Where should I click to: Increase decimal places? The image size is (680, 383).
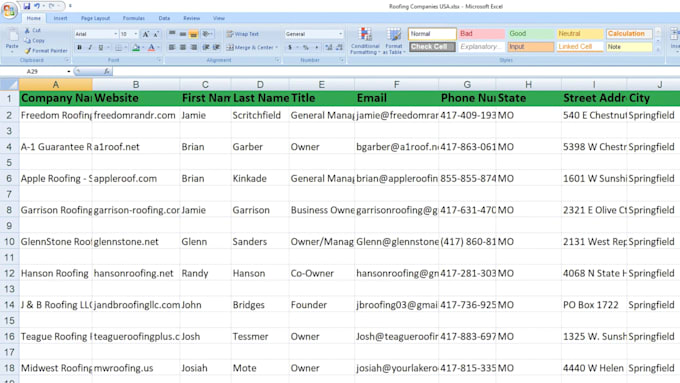click(328, 47)
